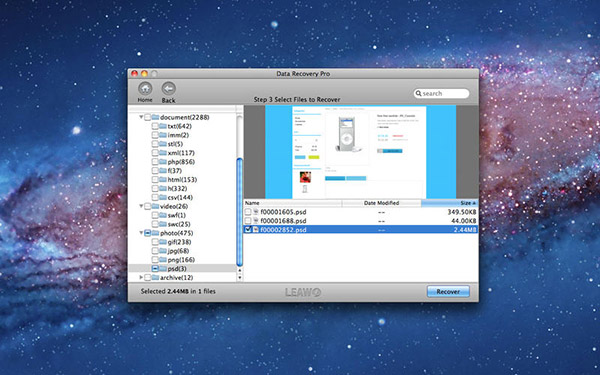Click the 349.50KB size value

click(461, 212)
